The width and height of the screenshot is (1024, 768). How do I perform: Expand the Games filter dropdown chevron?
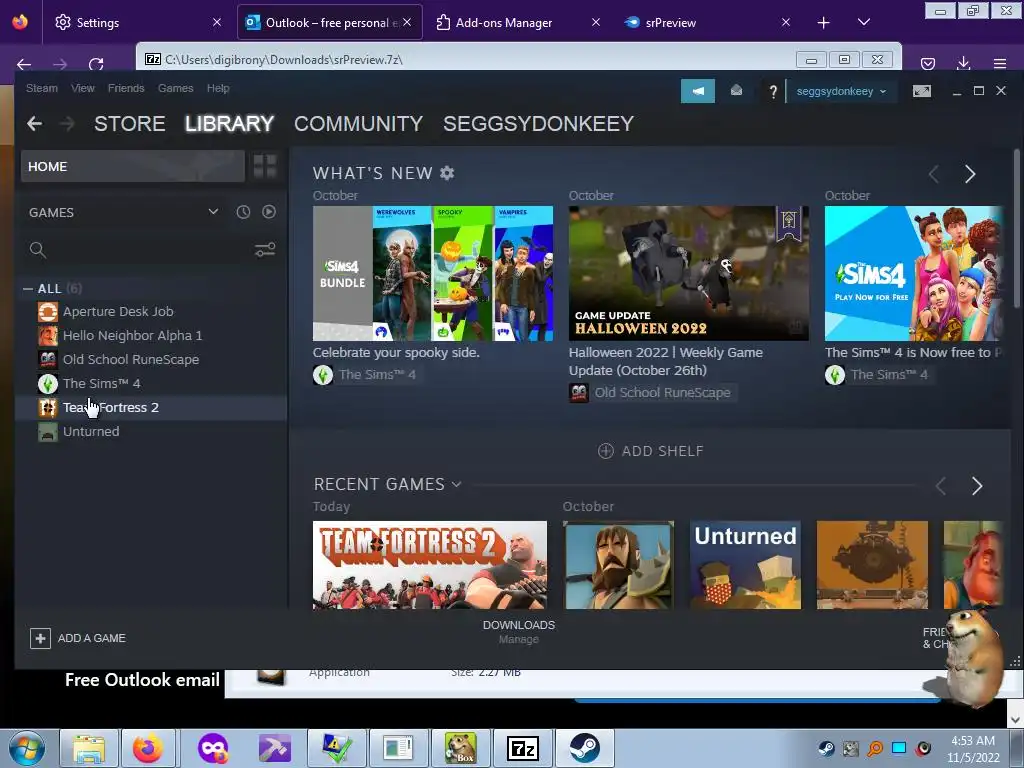pos(213,212)
